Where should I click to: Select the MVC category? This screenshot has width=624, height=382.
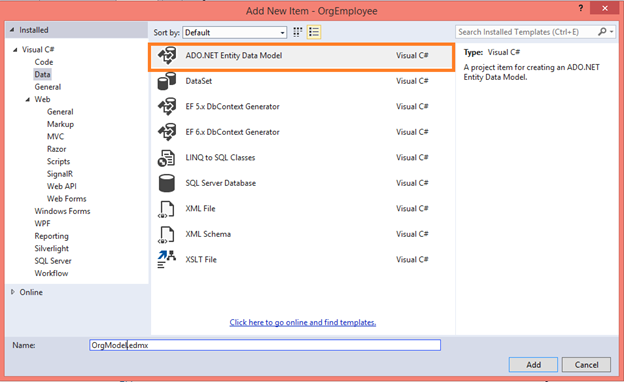point(55,136)
